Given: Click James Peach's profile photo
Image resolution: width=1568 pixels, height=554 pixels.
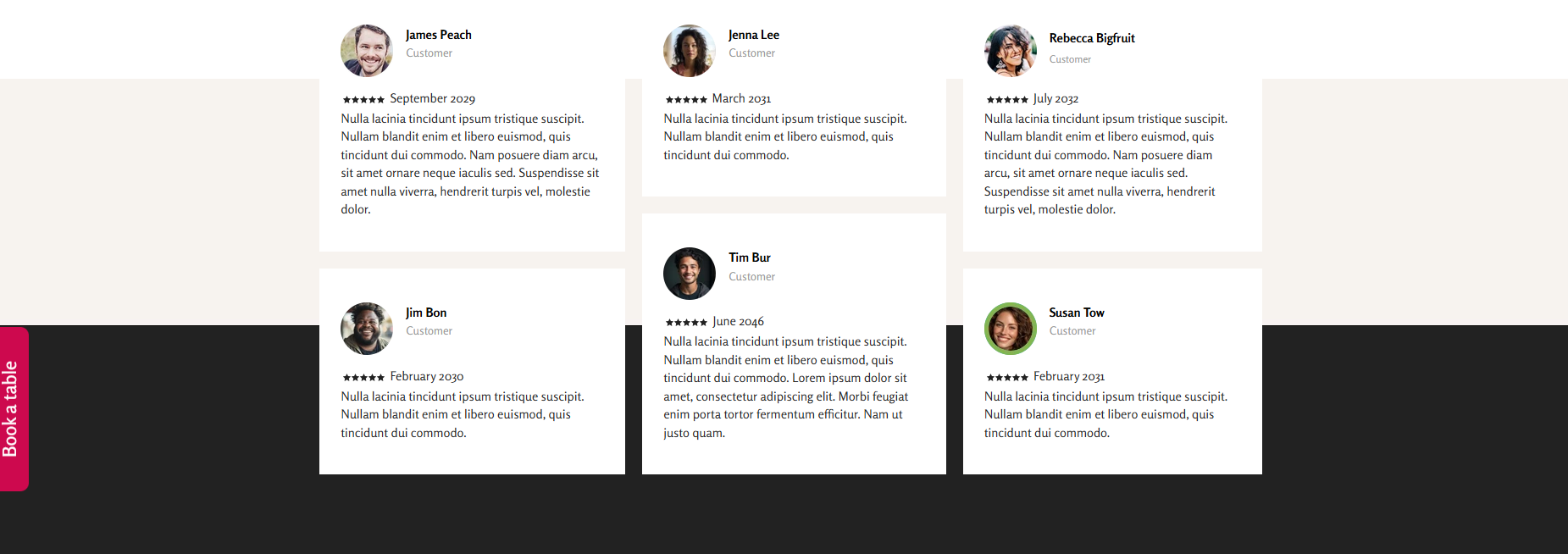Looking at the screenshot, I should coord(367,51).
